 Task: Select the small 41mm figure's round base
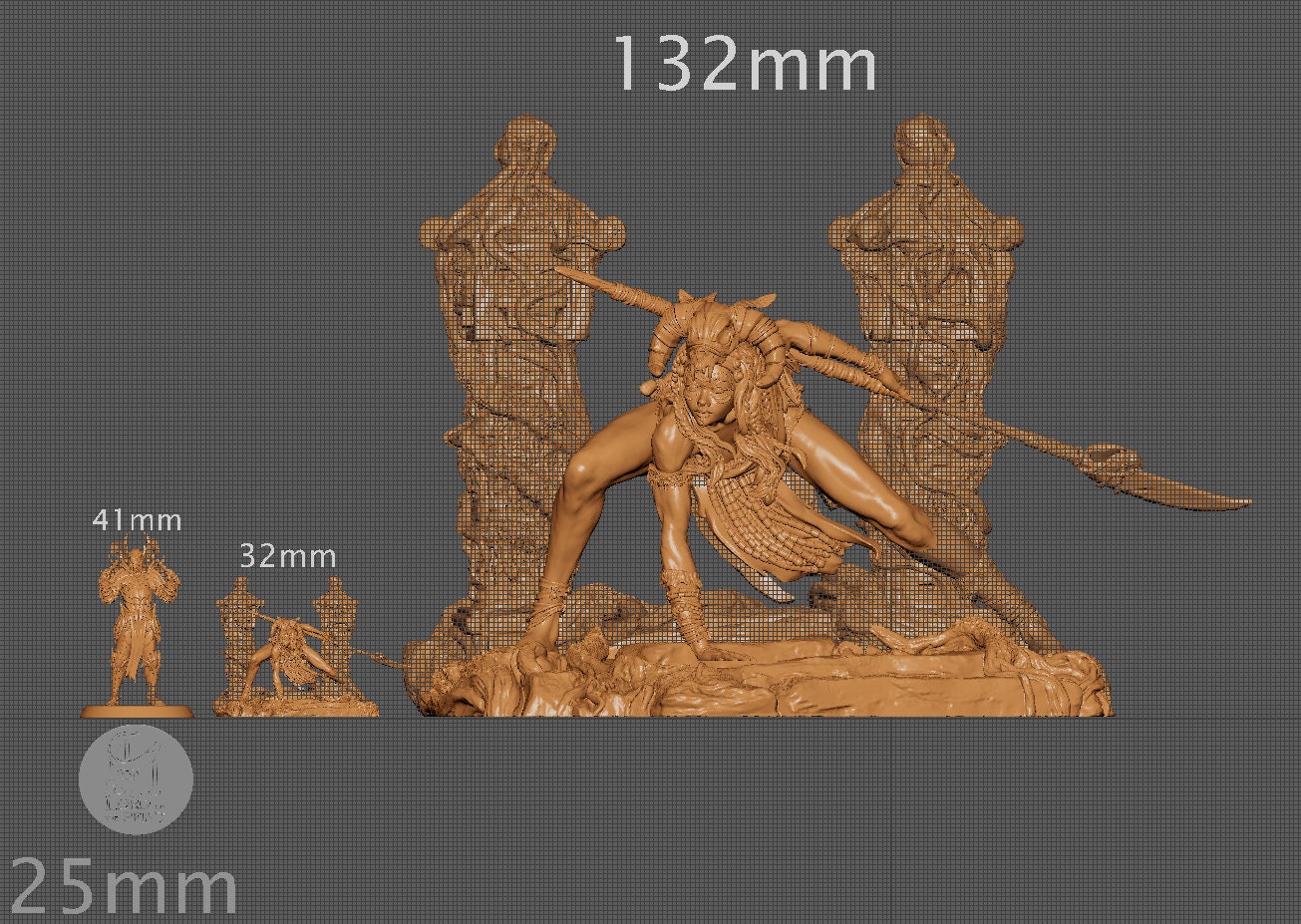pos(137,711)
